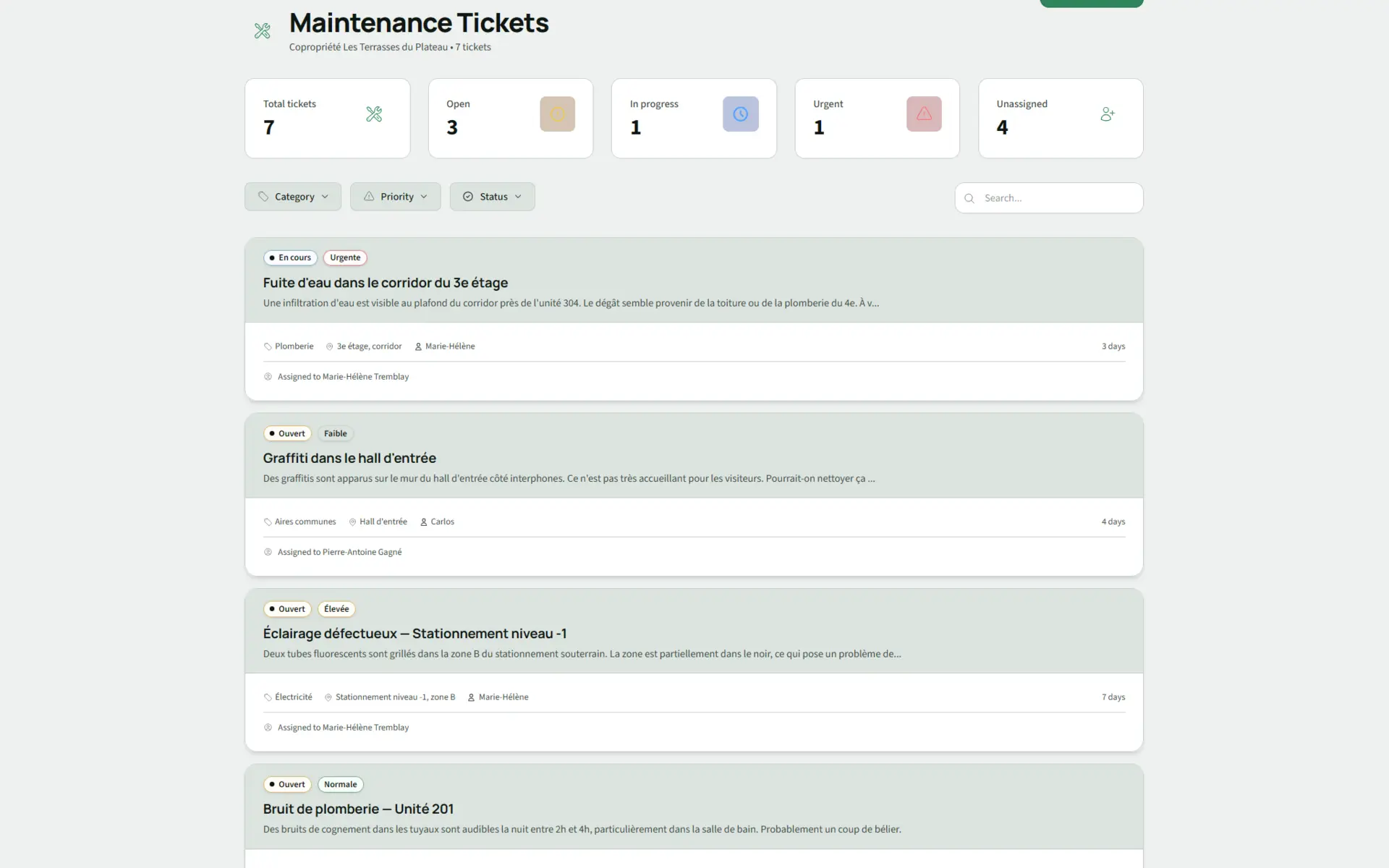Click the green action button at top right

1091,3
